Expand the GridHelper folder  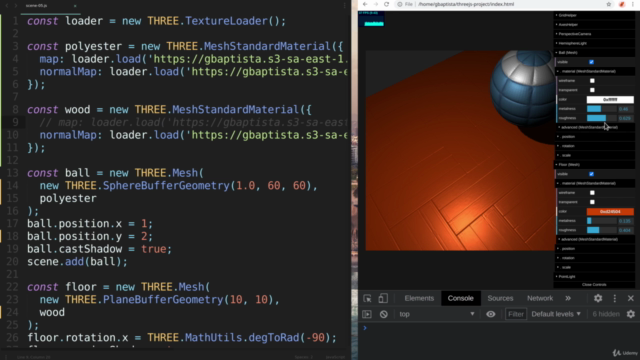tap(594, 16)
